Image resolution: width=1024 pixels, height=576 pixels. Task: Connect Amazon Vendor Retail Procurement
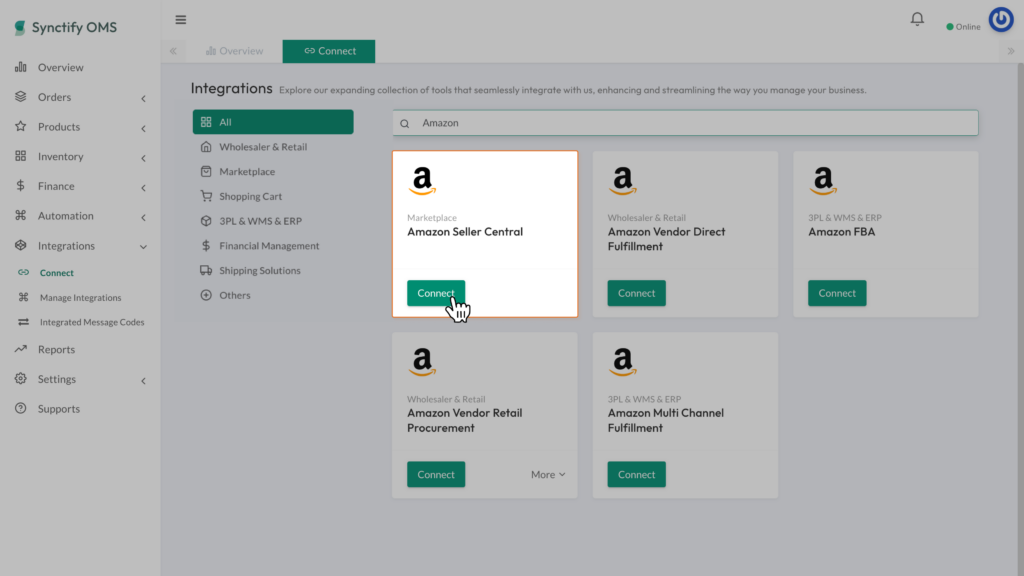coord(436,475)
